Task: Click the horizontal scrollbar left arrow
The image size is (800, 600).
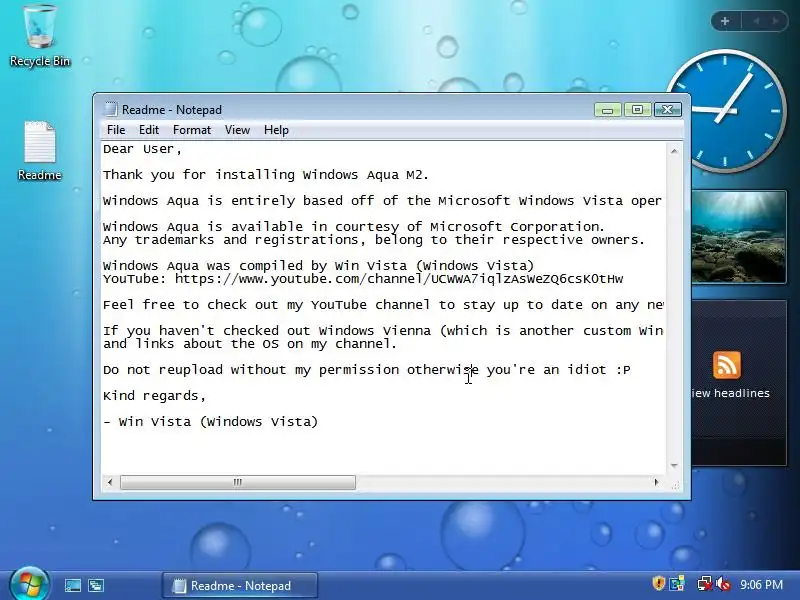Action: 110,482
